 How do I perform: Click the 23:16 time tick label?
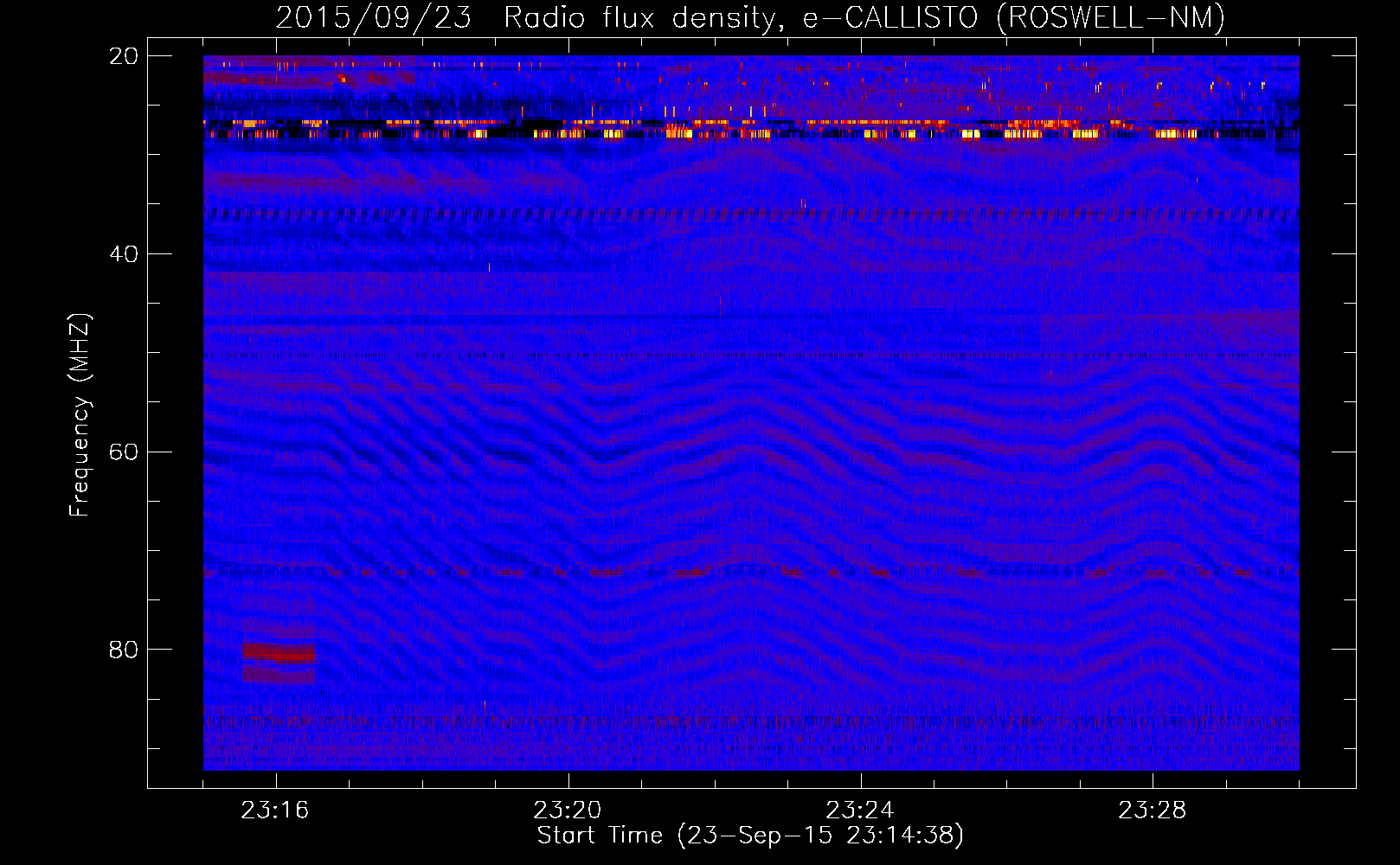pyautogui.click(x=275, y=811)
